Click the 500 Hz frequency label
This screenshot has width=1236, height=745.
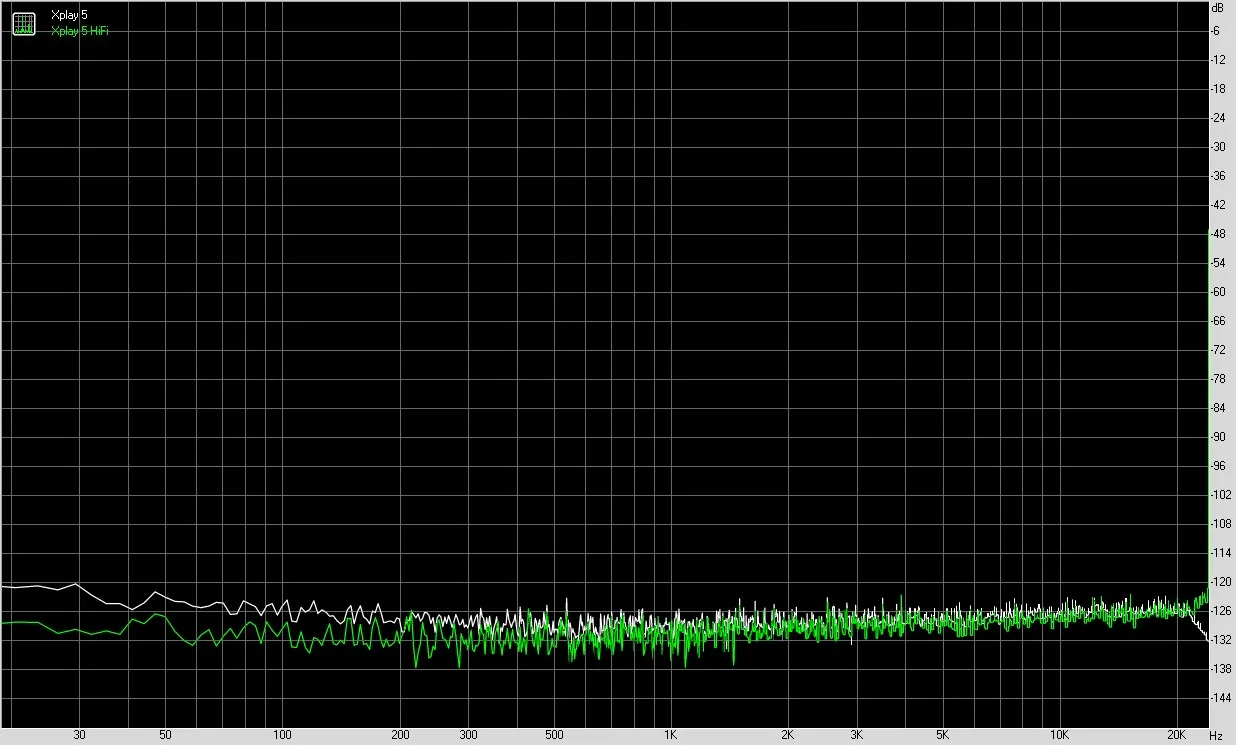tap(554, 735)
